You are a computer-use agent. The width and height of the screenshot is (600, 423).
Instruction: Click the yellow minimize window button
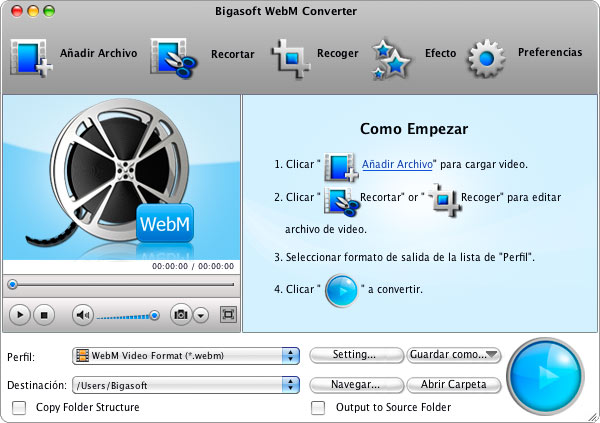(x=33, y=11)
